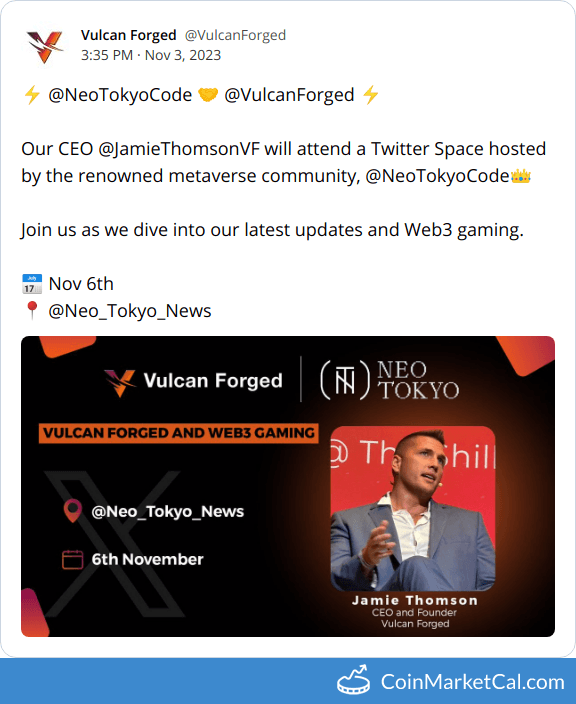Open the @JamieThomsonVF mention

[179, 149]
